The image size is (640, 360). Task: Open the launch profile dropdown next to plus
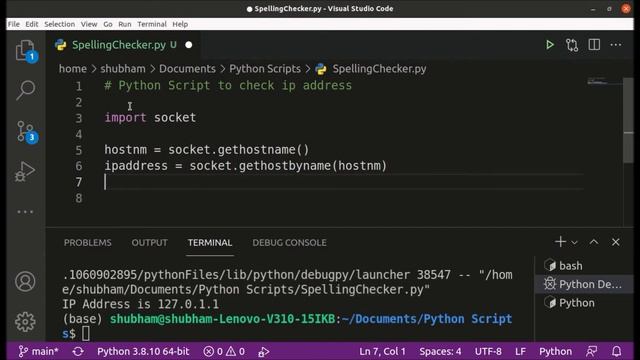[574, 242]
